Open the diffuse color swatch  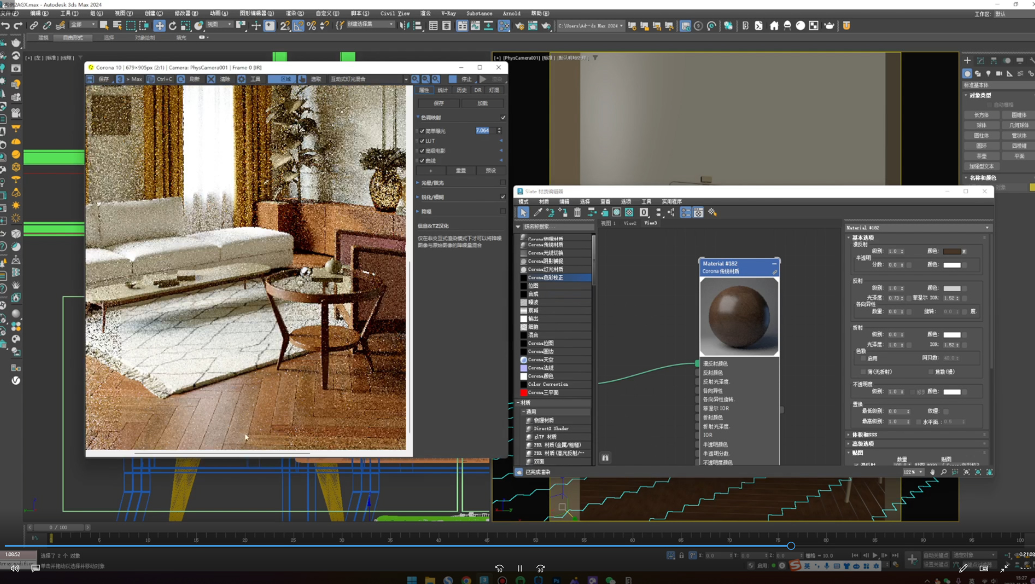[952, 251]
